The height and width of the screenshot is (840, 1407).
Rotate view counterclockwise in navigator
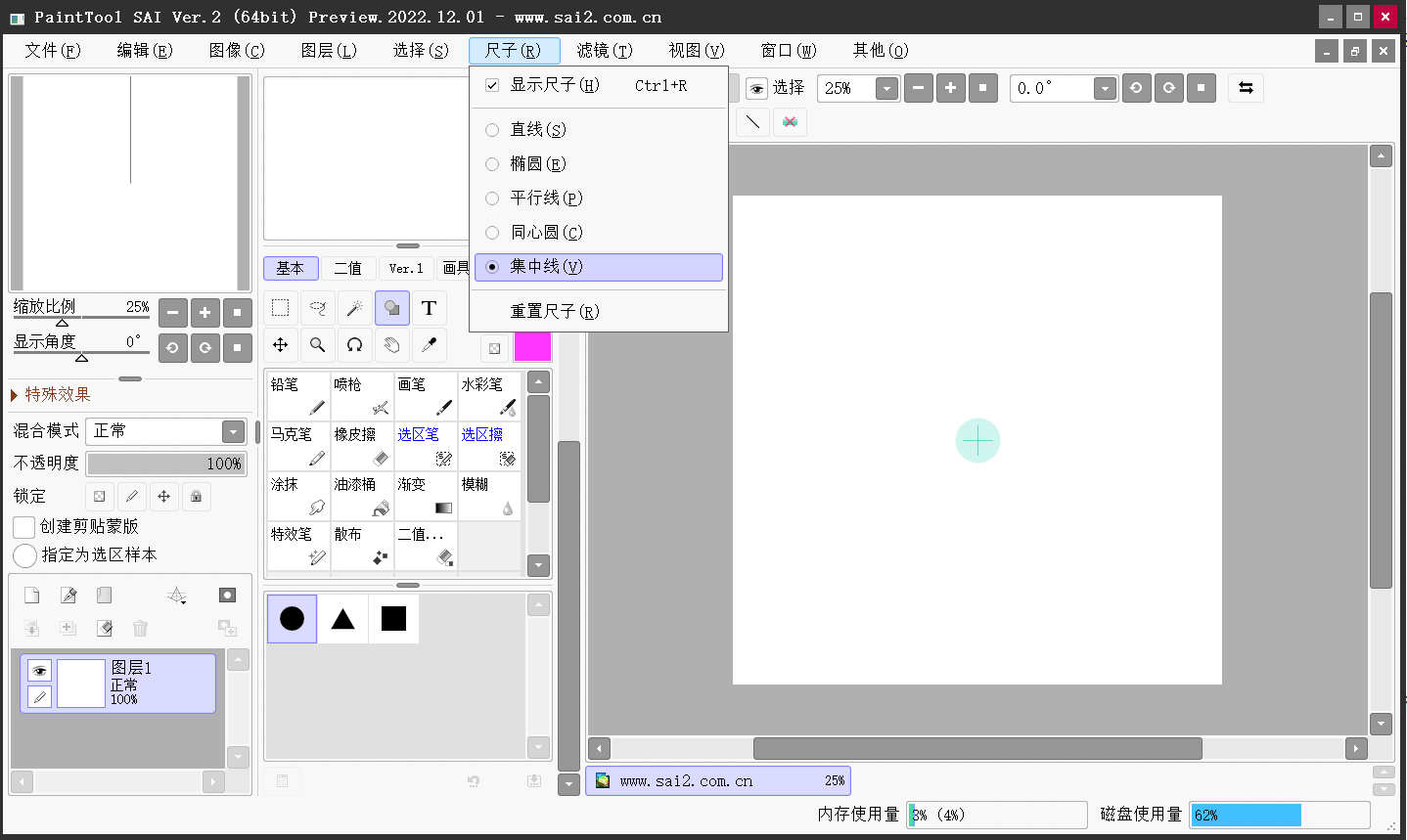coord(172,347)
